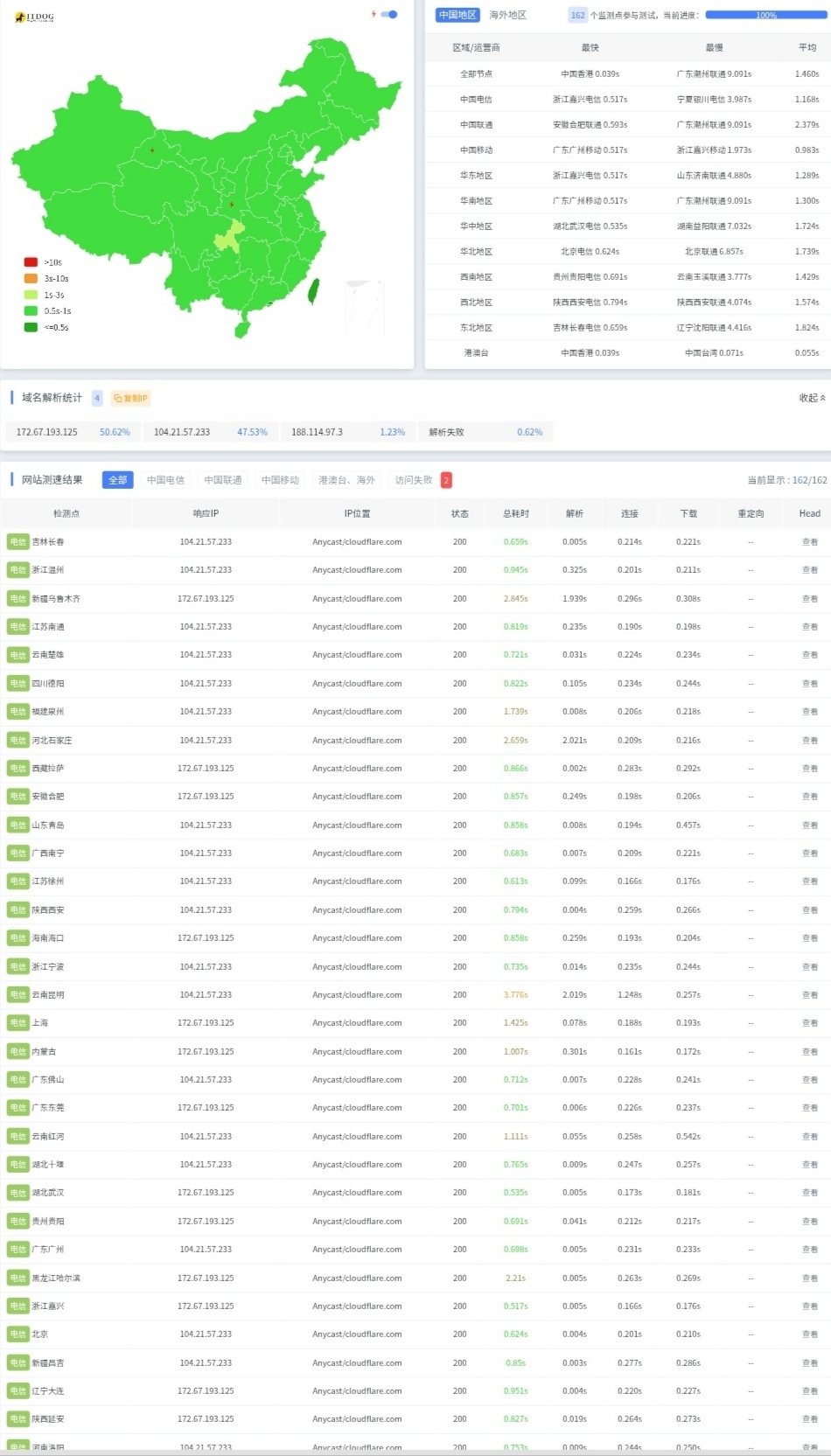
Task: View Head for the 吉林长春 row
Action: pos(810,542)
